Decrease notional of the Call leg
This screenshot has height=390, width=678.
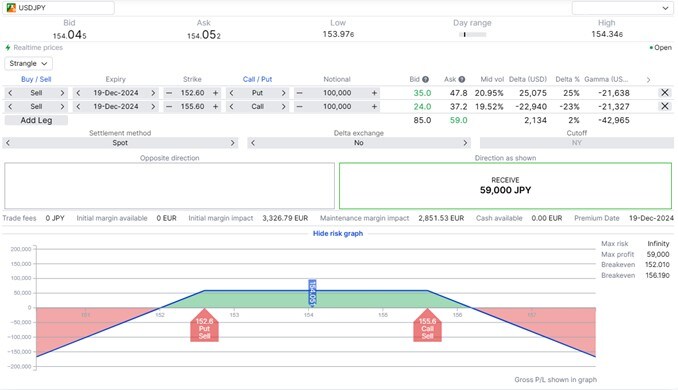coord(299,106)
